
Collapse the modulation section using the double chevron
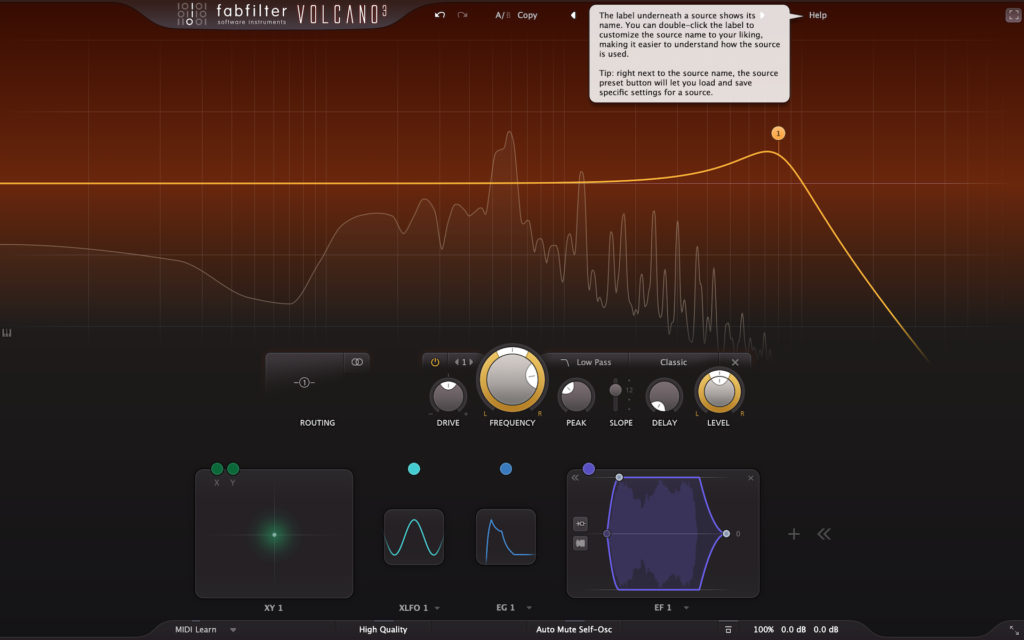[x=823, y=534]
